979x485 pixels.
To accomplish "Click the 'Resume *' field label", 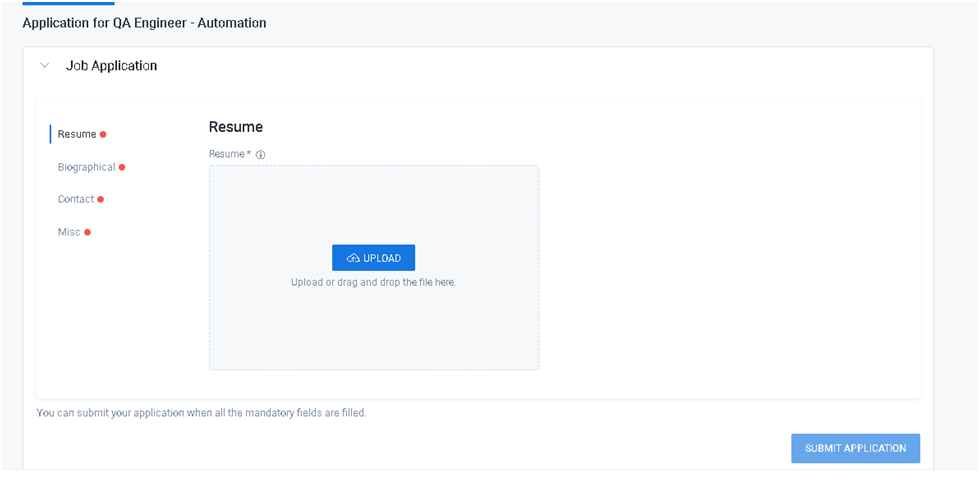I will click(x=229, y=154).
